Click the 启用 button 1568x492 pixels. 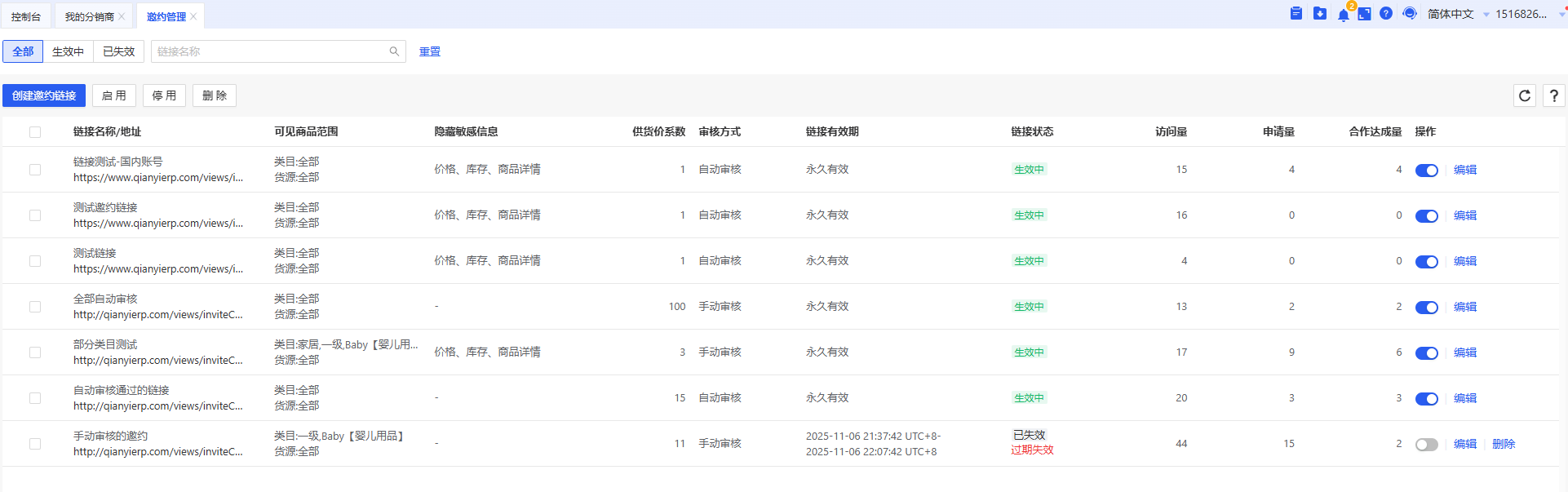click(x=114, y=95)
